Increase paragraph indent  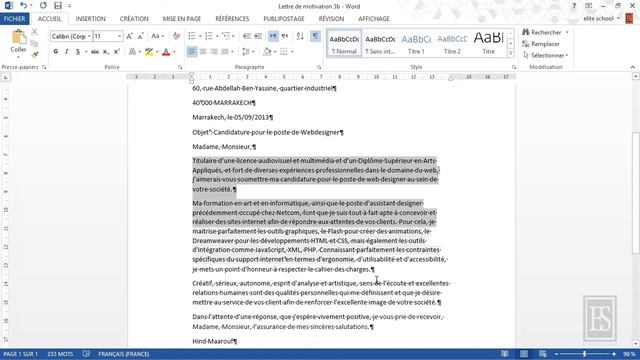pos(258,36)
